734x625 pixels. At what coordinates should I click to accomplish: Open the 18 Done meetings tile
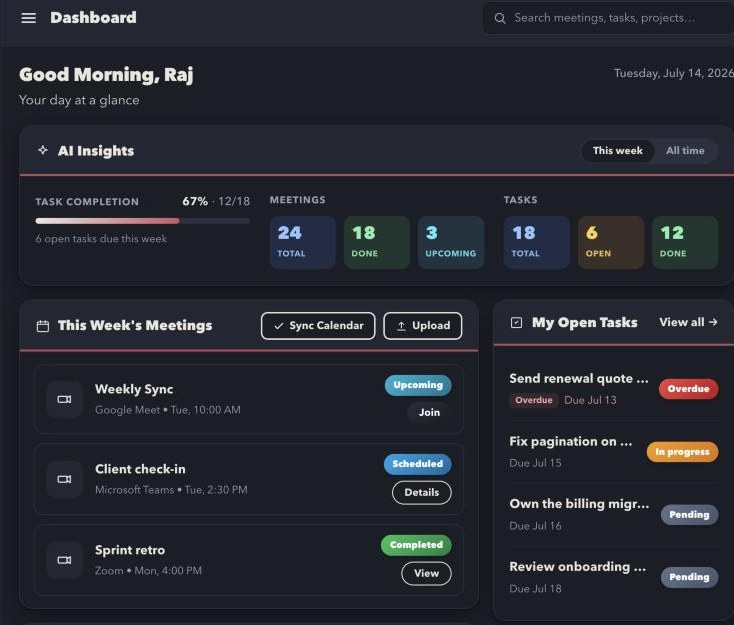377,243
